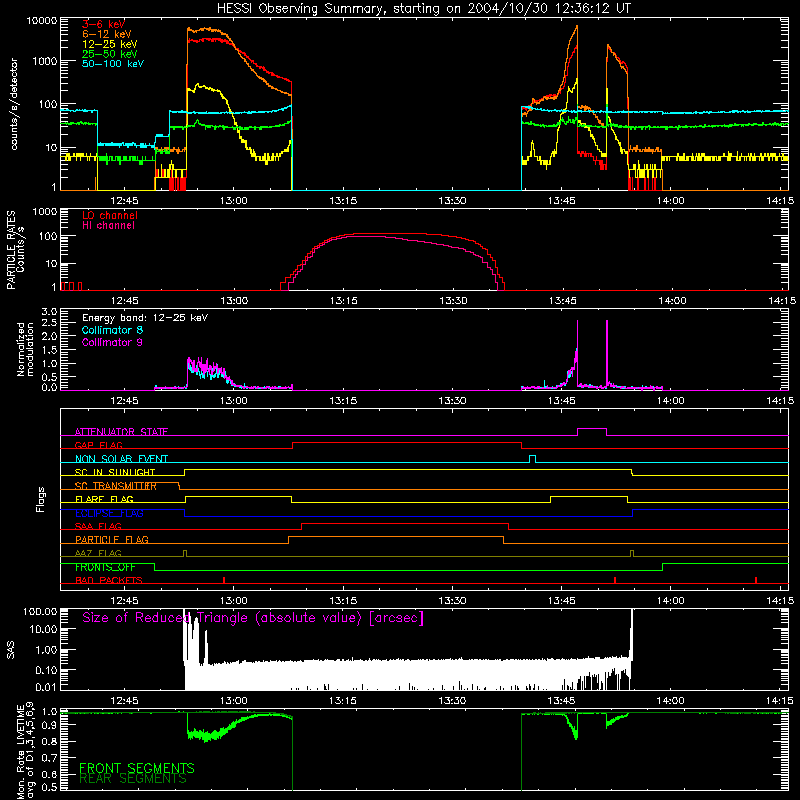
Task: Click the bad packets marker near 13:52
Action: (615, 580)
